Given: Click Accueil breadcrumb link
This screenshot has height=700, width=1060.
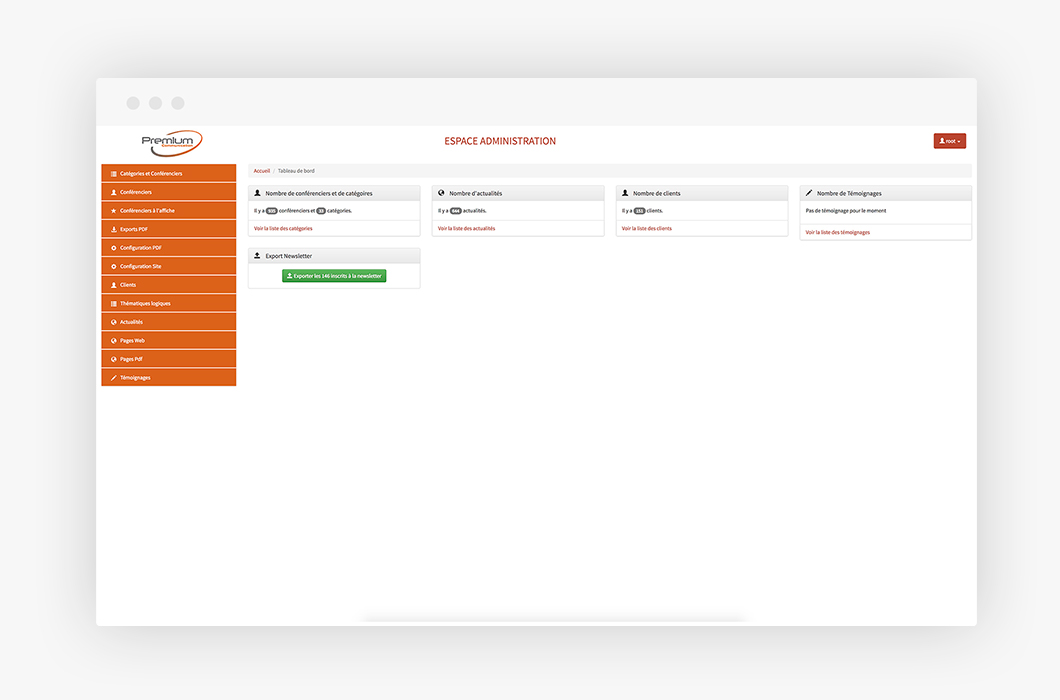Looking at the screenshot, I should click(x=262, y=171).
